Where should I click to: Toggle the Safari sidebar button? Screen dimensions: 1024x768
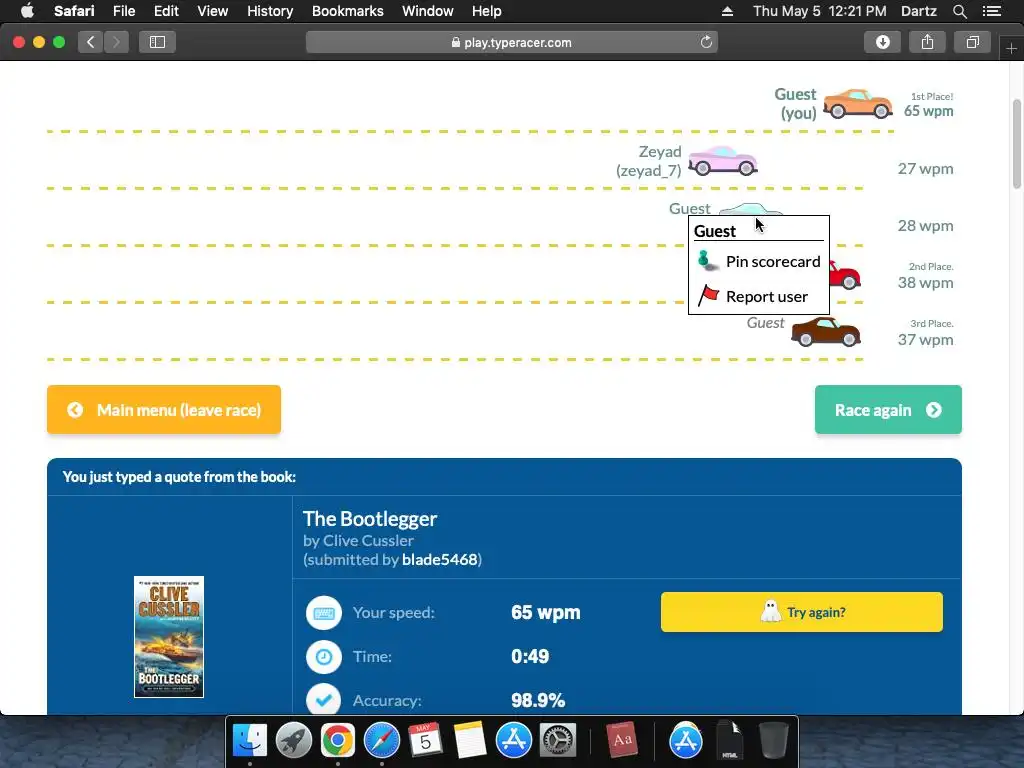(157, 42)
